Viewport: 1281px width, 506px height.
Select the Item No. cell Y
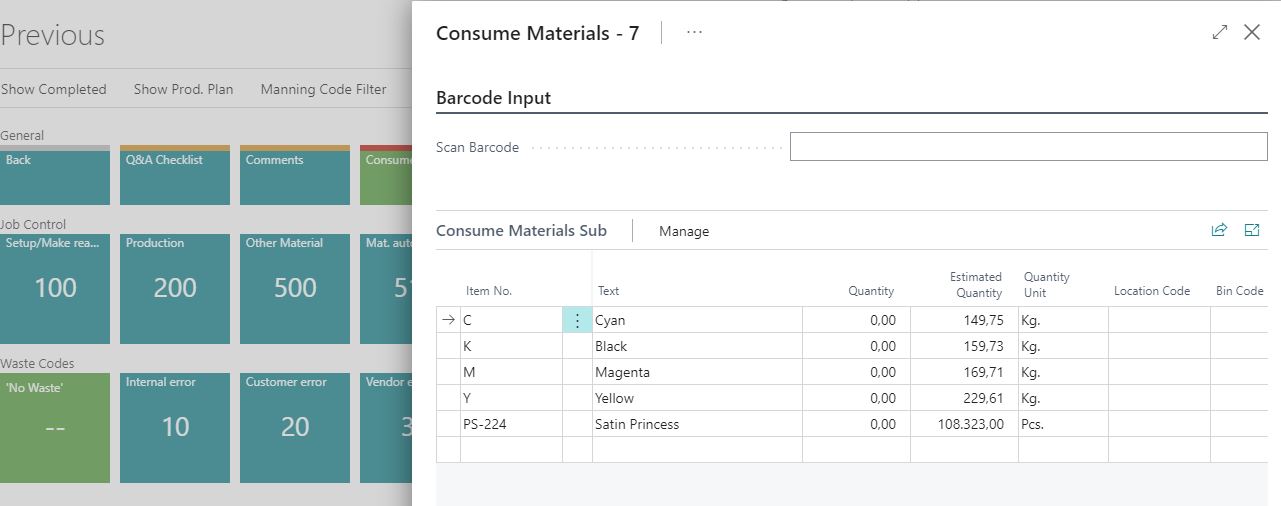pos(511,398)
